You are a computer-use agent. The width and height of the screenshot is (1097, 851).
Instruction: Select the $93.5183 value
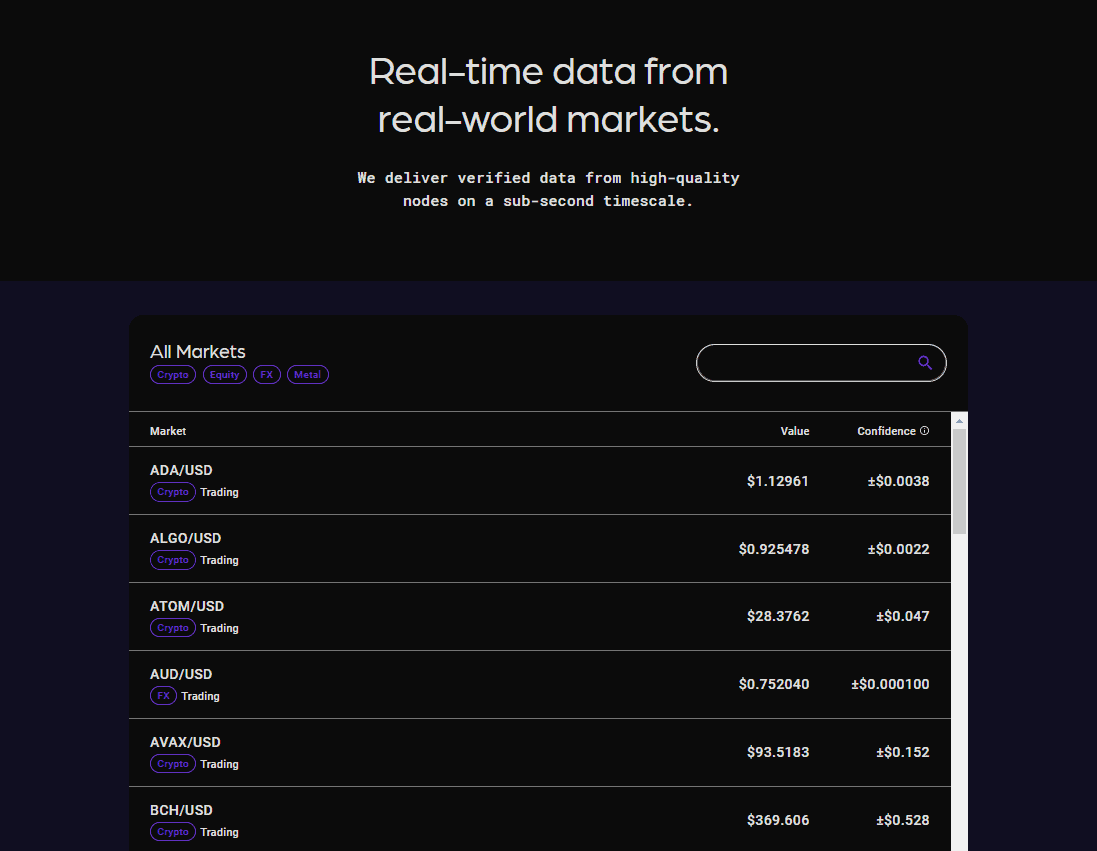(778, 752)
